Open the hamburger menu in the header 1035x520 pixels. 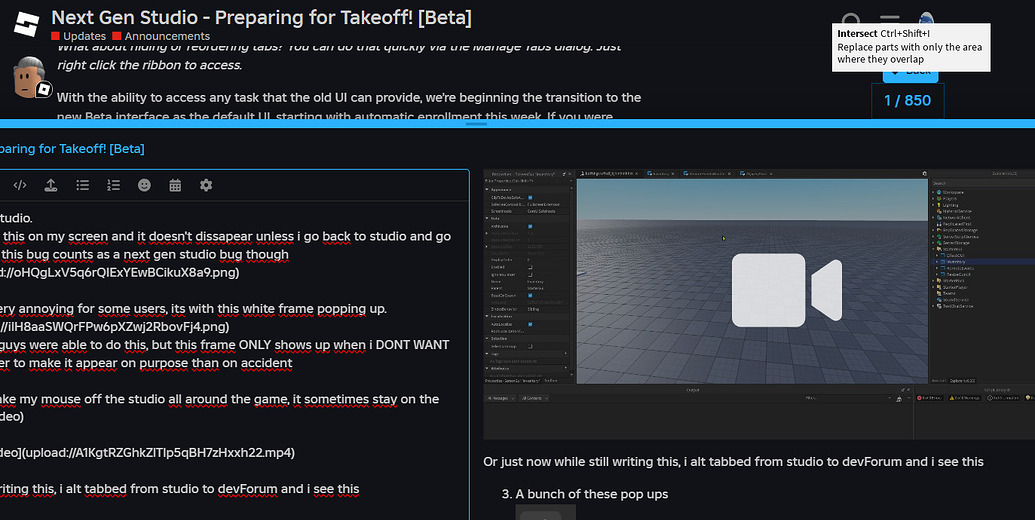[x=890, y=19]
